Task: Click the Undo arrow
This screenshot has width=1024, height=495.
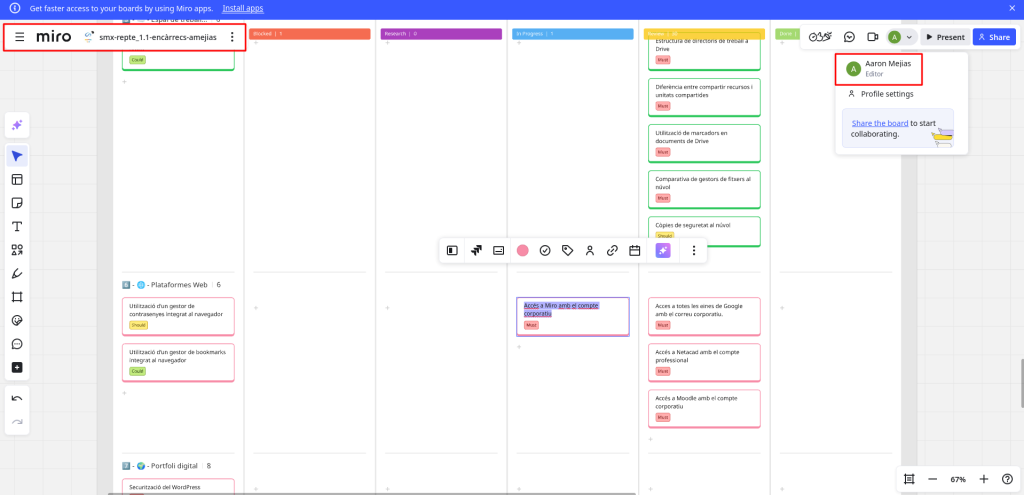Action: (x=17, y=398)
